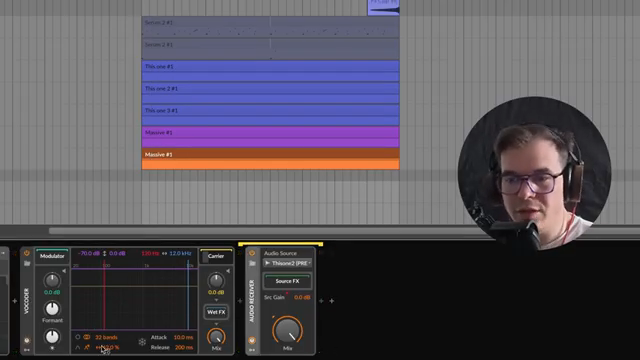Screen dimensions: 640x360
Task: Select the 12.0 kHz high frequency value
Action: coord(180,253)
